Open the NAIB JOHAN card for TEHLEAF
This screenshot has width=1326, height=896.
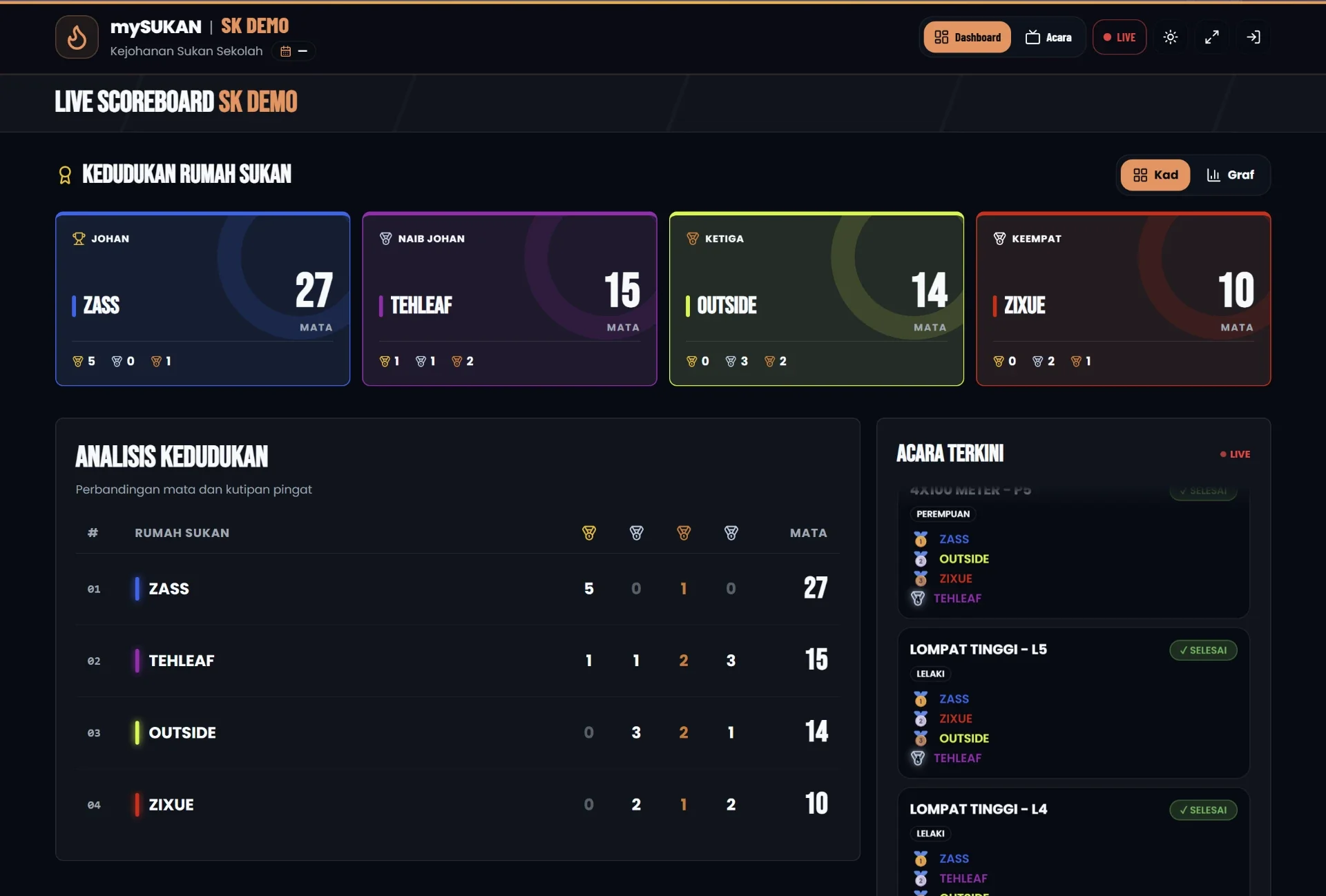510,299
